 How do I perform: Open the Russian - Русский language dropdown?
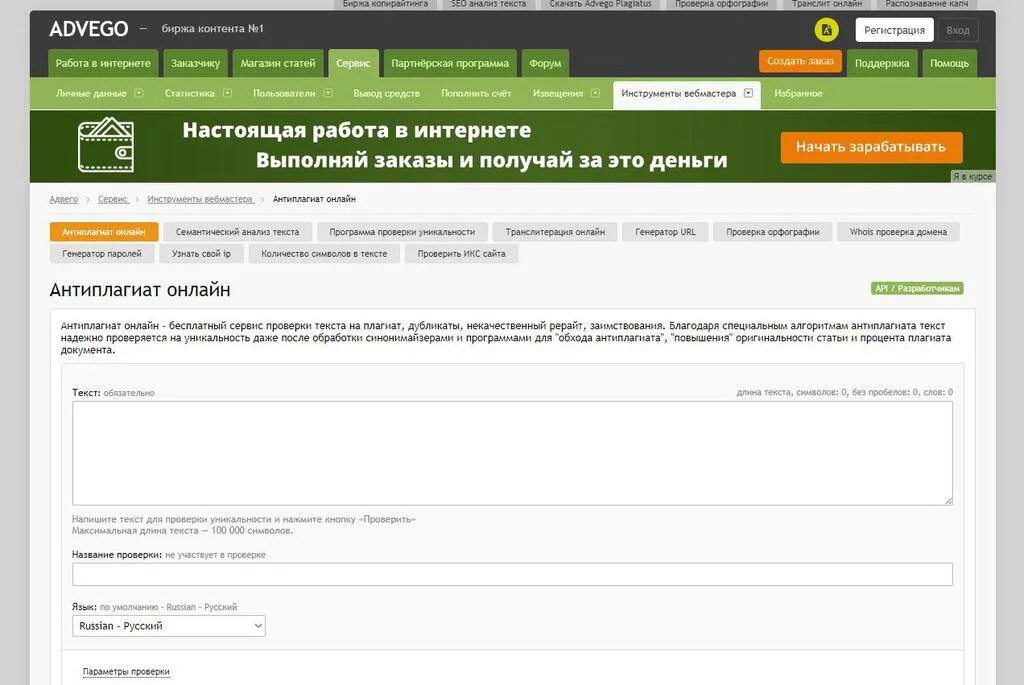[x=168, y=626]
